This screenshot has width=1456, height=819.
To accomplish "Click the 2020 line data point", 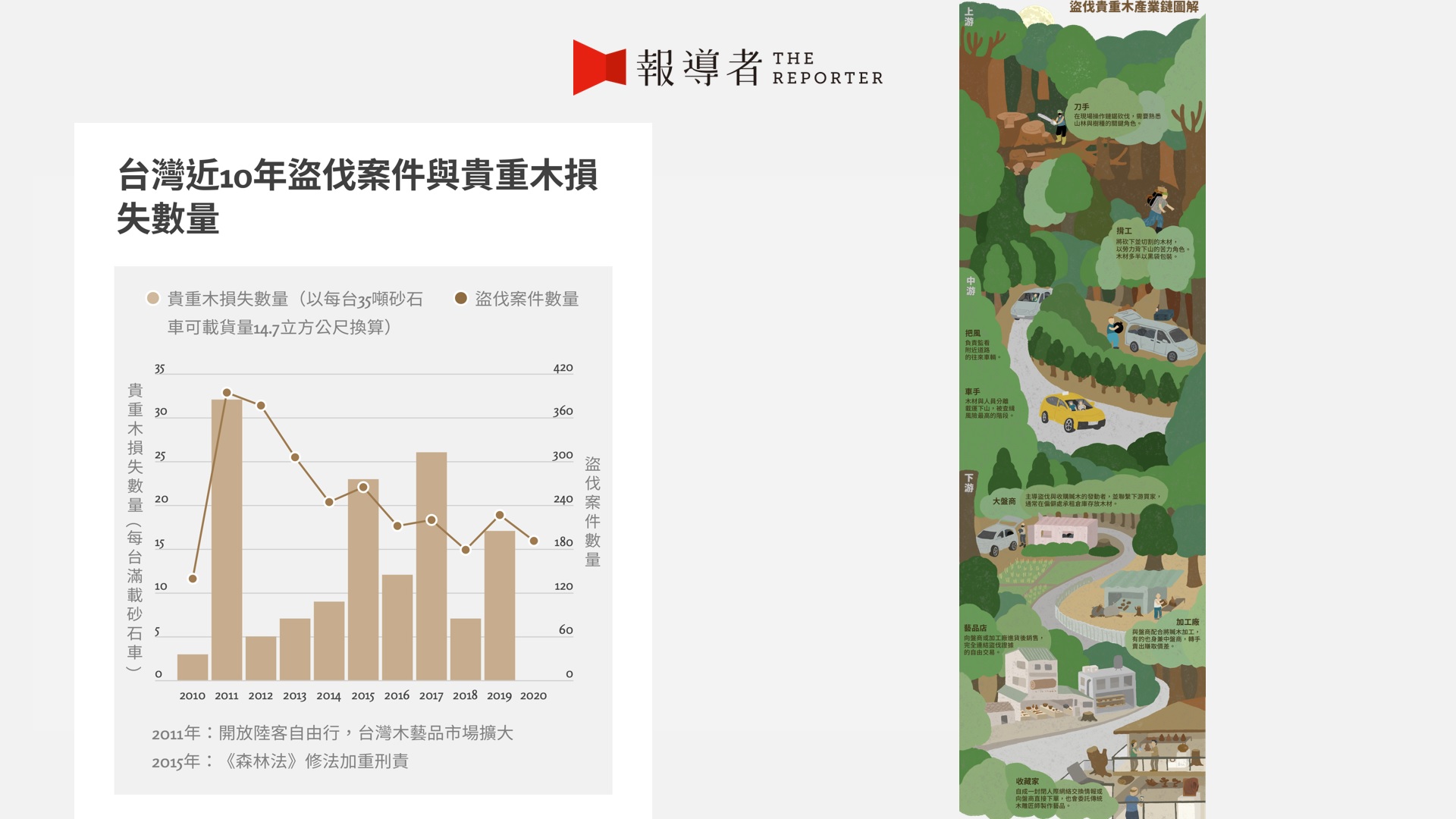I will (534, 541).
